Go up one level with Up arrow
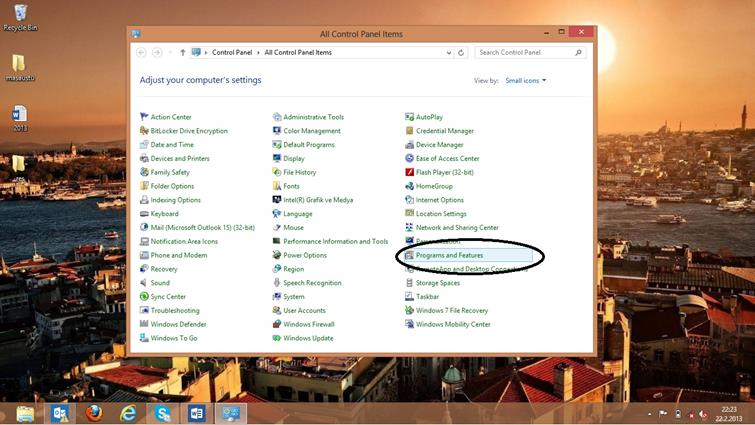The width and height of the screenshot is (755, 425). [183, 52]
